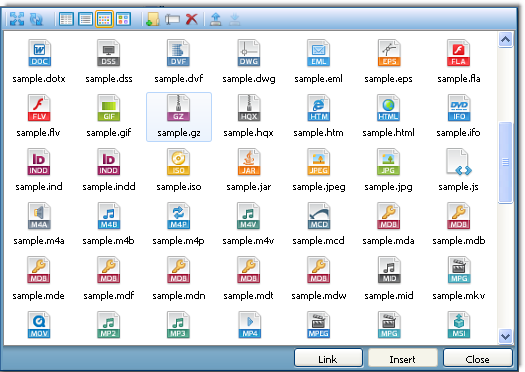Select the sample.ind InDesign file

pyautogui.click(x=39, y=170)
